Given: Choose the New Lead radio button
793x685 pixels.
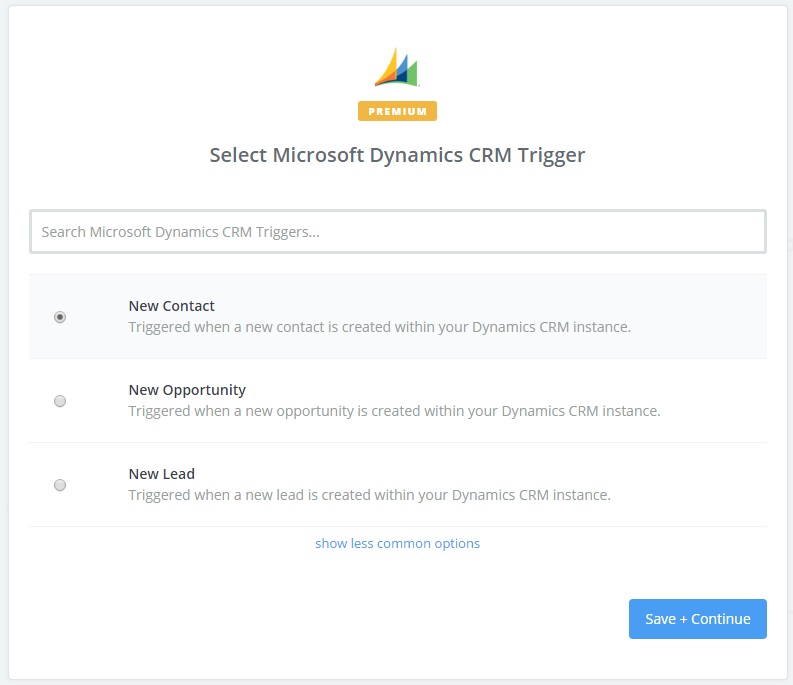Looking at the screenshot, I should [x=60, y=485].
